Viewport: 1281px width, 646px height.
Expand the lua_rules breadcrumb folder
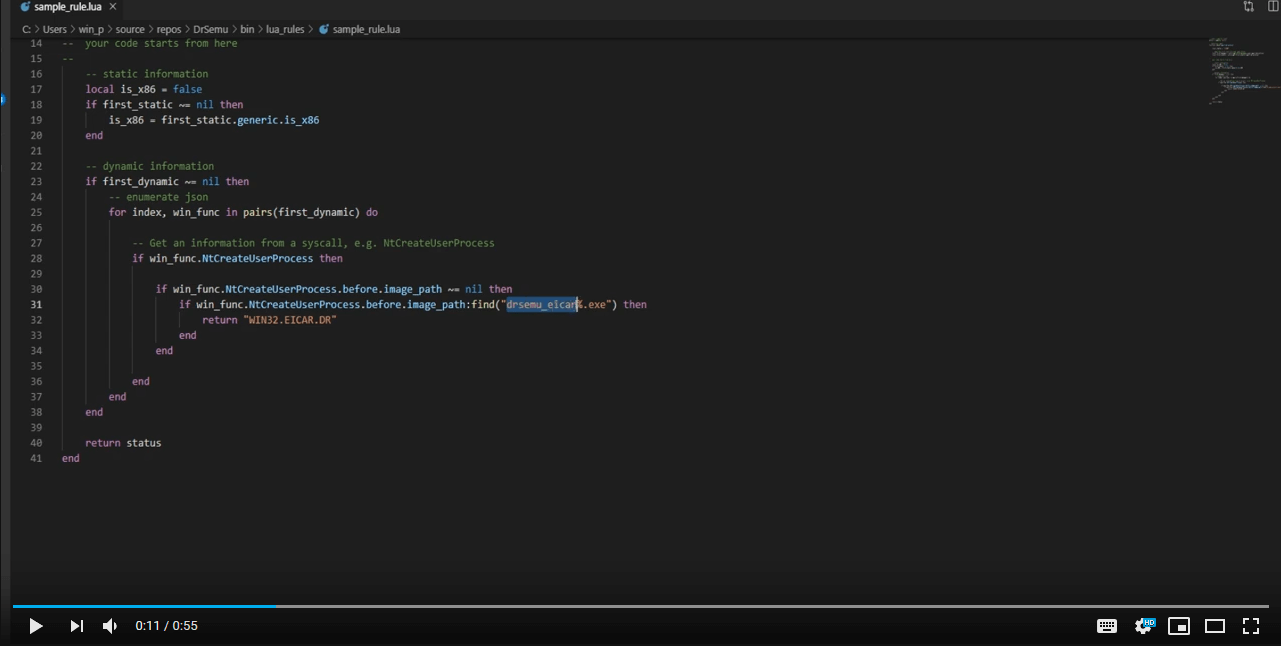(285, 29)
